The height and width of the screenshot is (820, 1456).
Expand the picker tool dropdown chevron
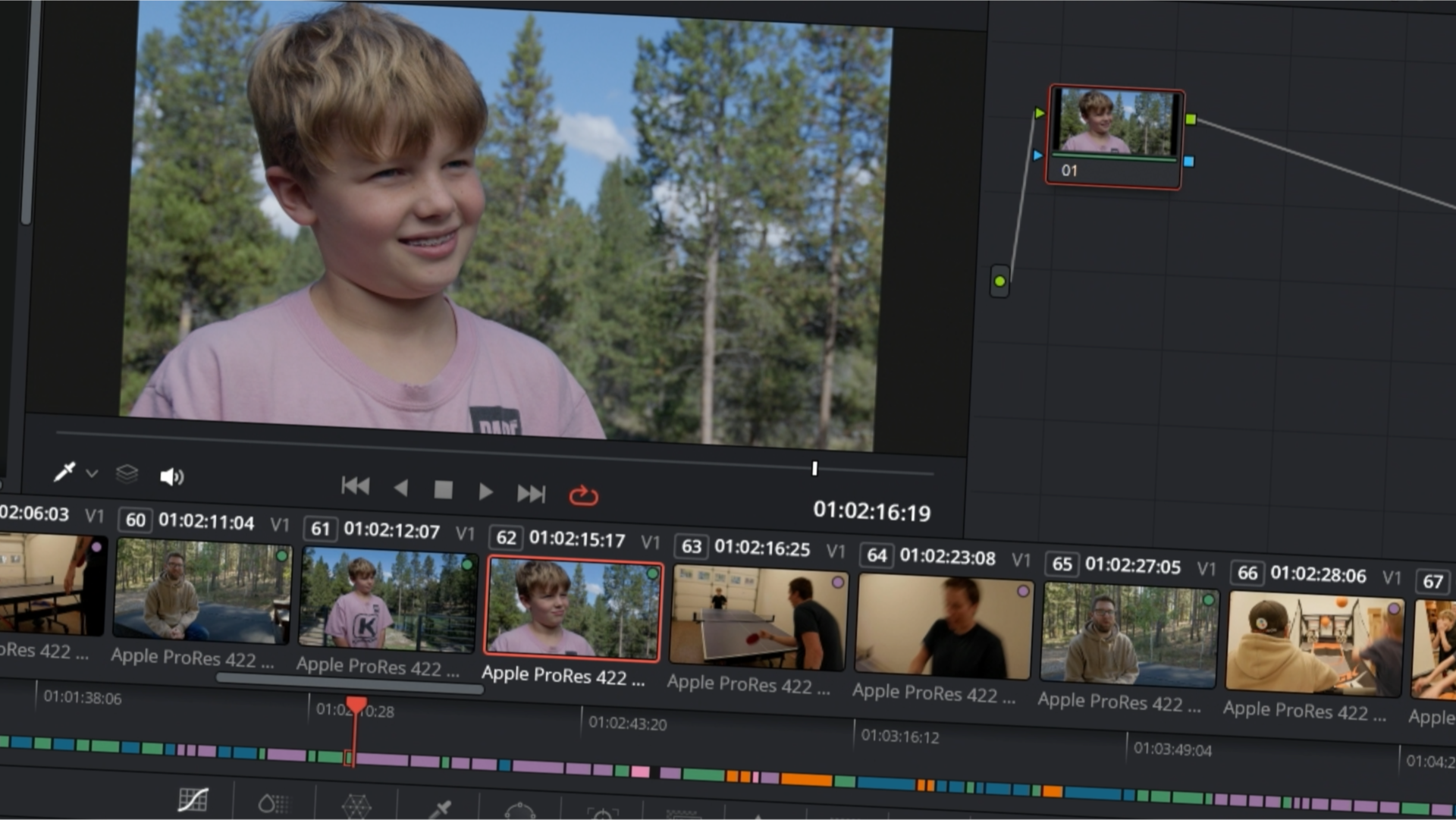click(x=92, y=473)
